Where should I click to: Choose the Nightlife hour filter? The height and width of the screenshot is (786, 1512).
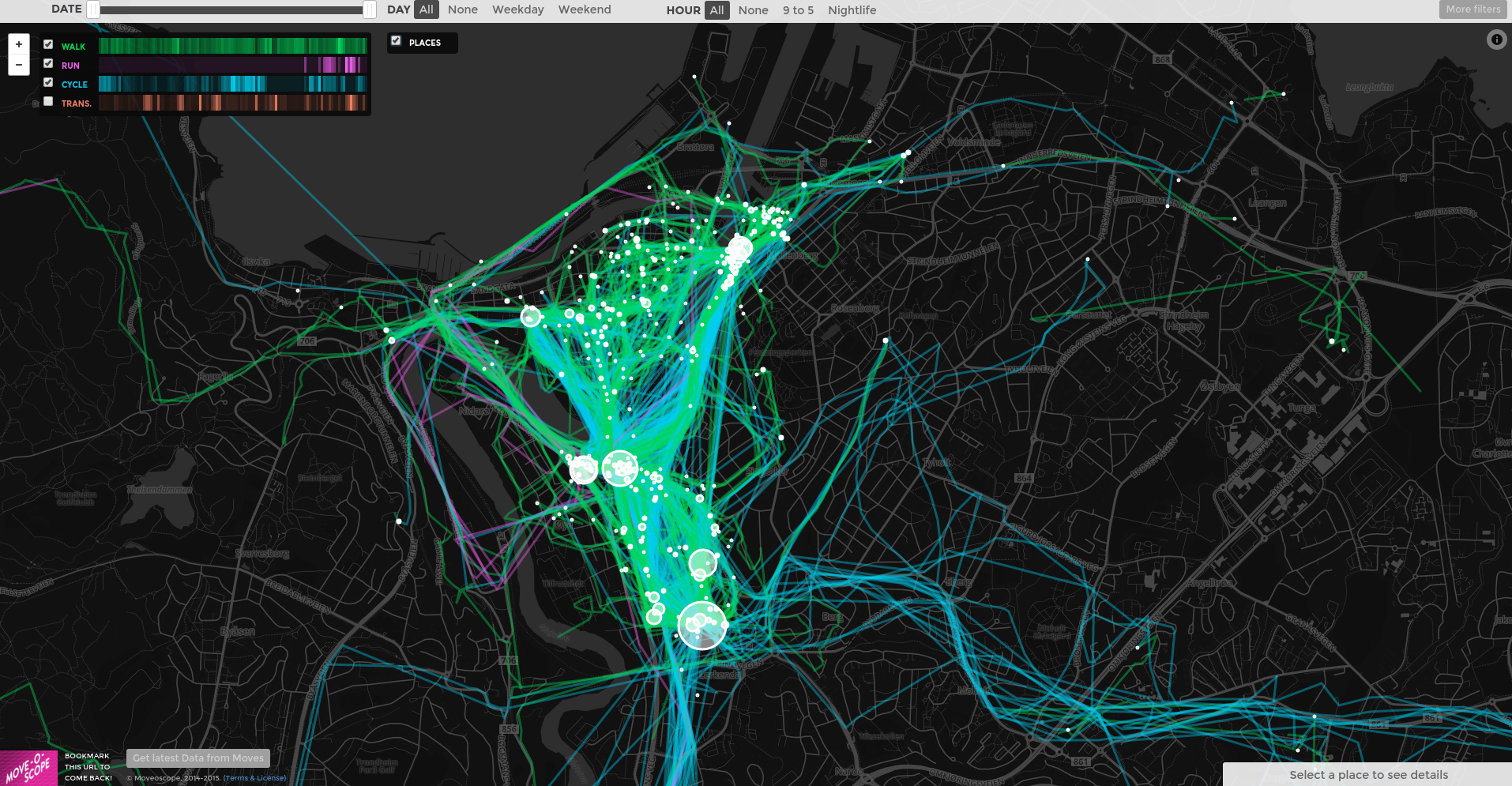coord(852,10)
